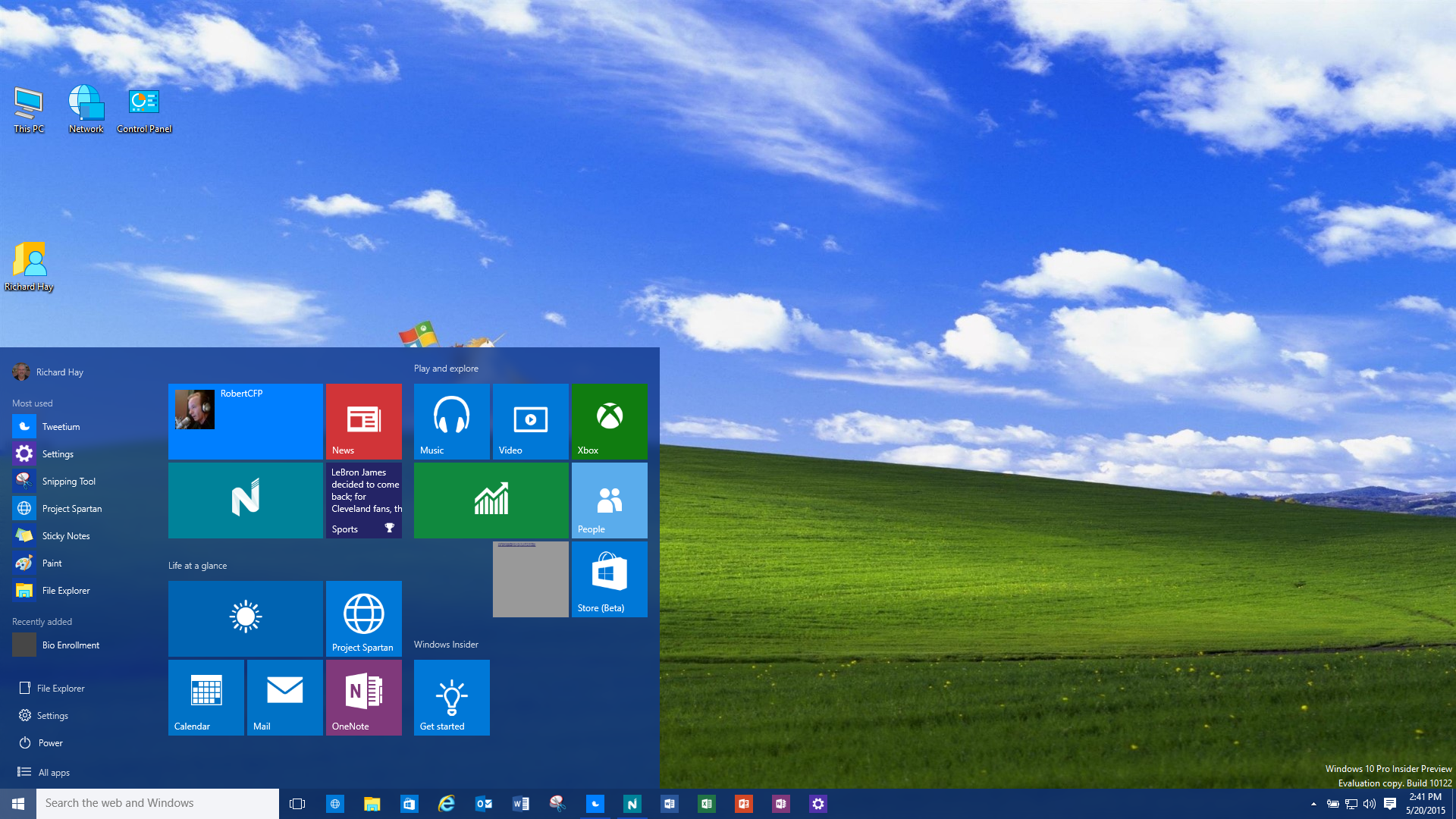Open Internet Explorer from the taskbar
1456x819 pixels.
click(446, 804)
